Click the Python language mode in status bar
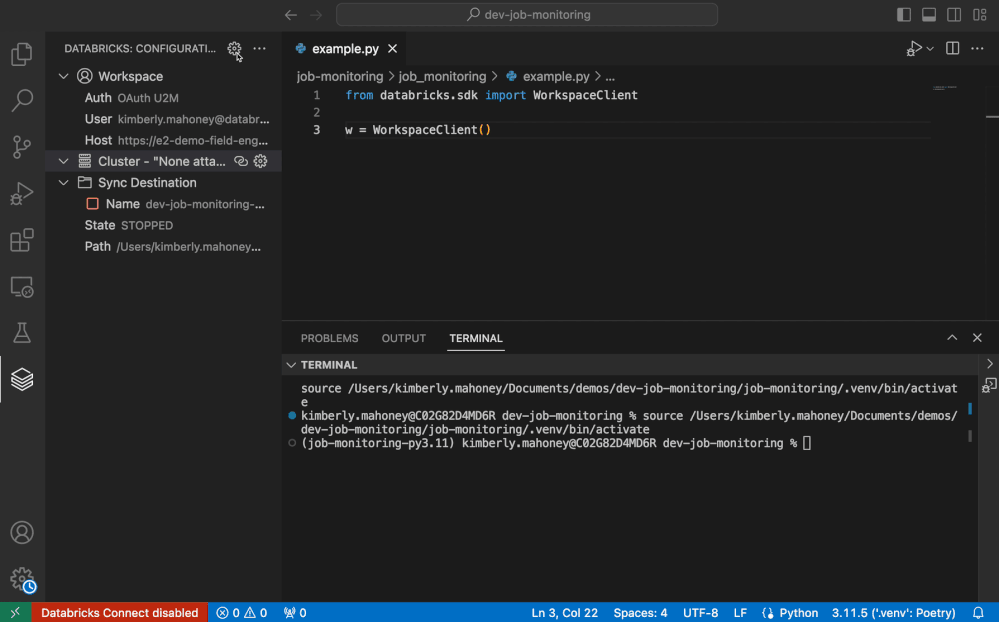The height and width of the screenshot is (622, 999). click(790, 613)
